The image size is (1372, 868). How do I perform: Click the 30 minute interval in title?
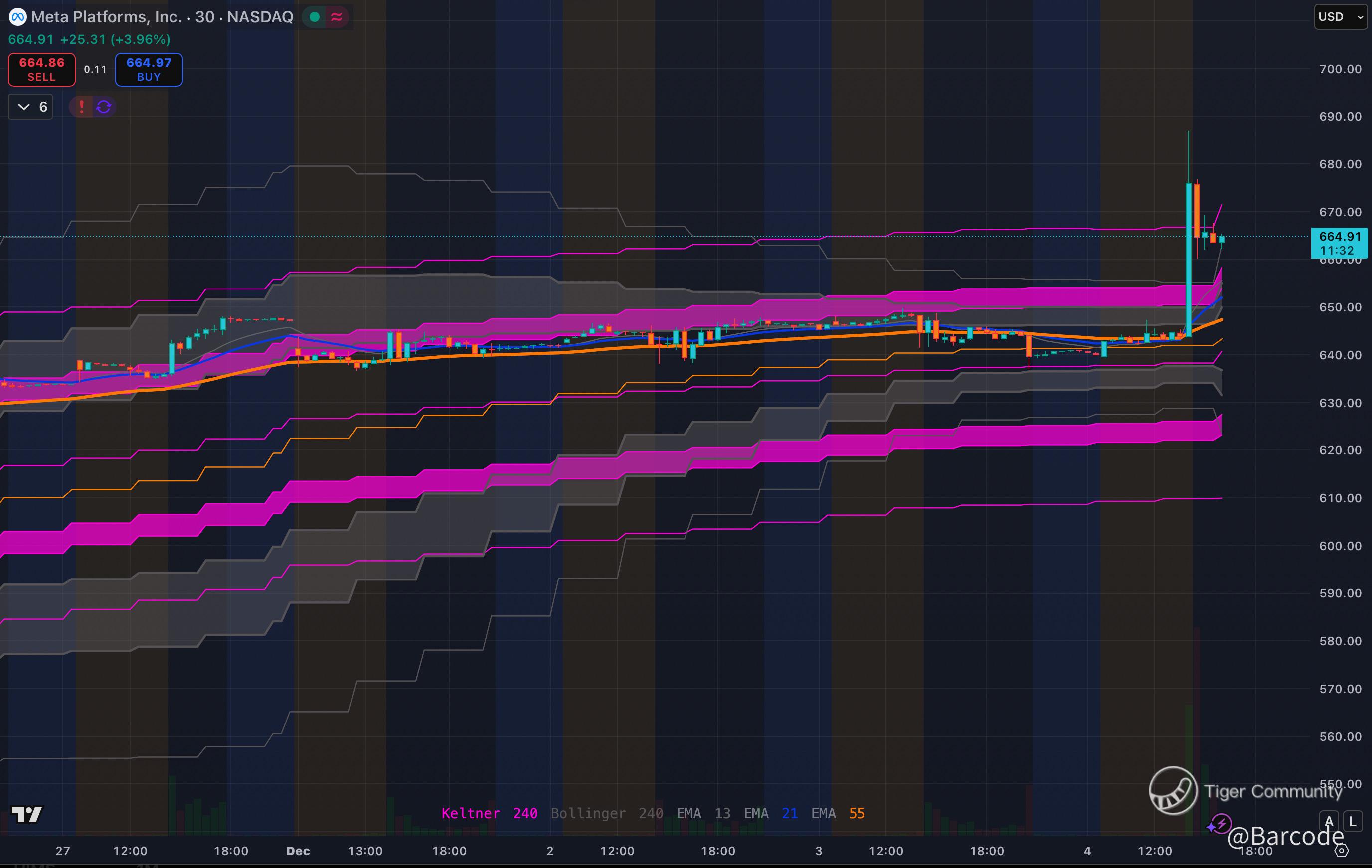pyautogui.click(x=204, y=17)
